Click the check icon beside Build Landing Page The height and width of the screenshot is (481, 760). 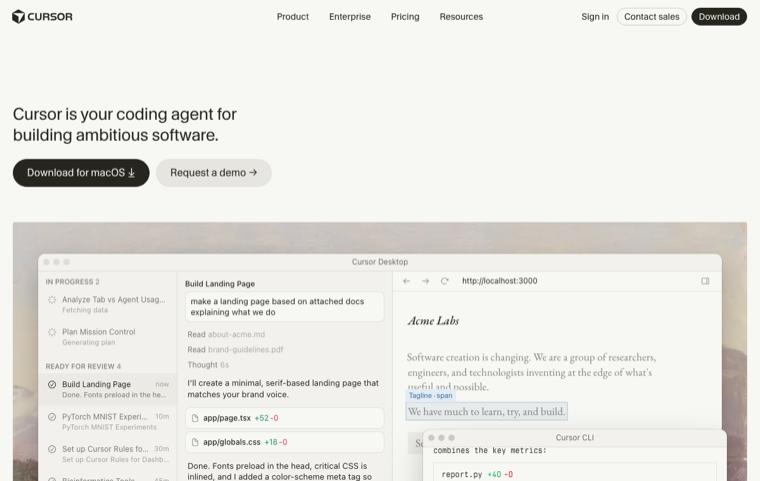pos(52,385)
